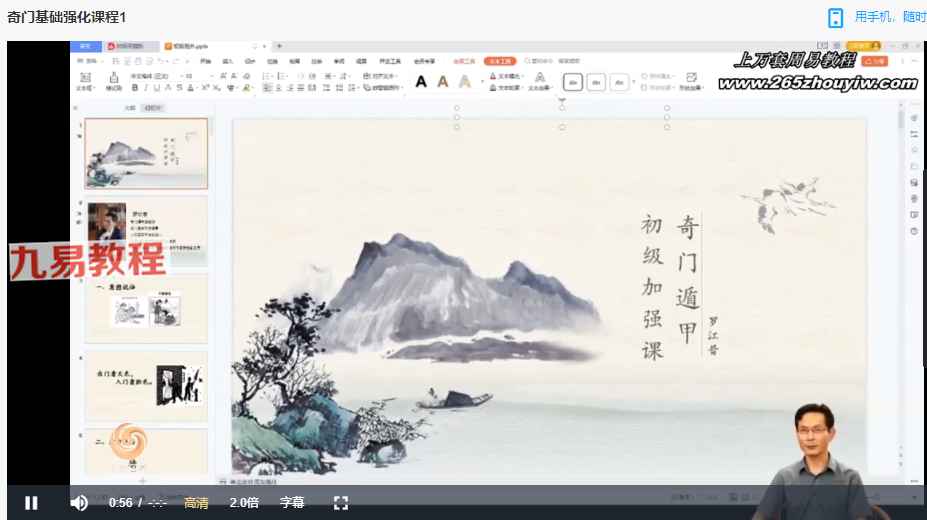Select the second shape style preset
927x520 pixels.
tap(596, 82)
